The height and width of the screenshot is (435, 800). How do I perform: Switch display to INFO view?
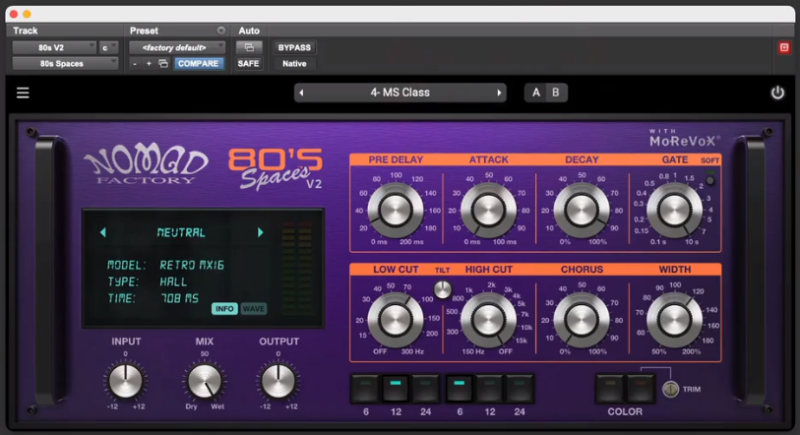click(224, 309)
